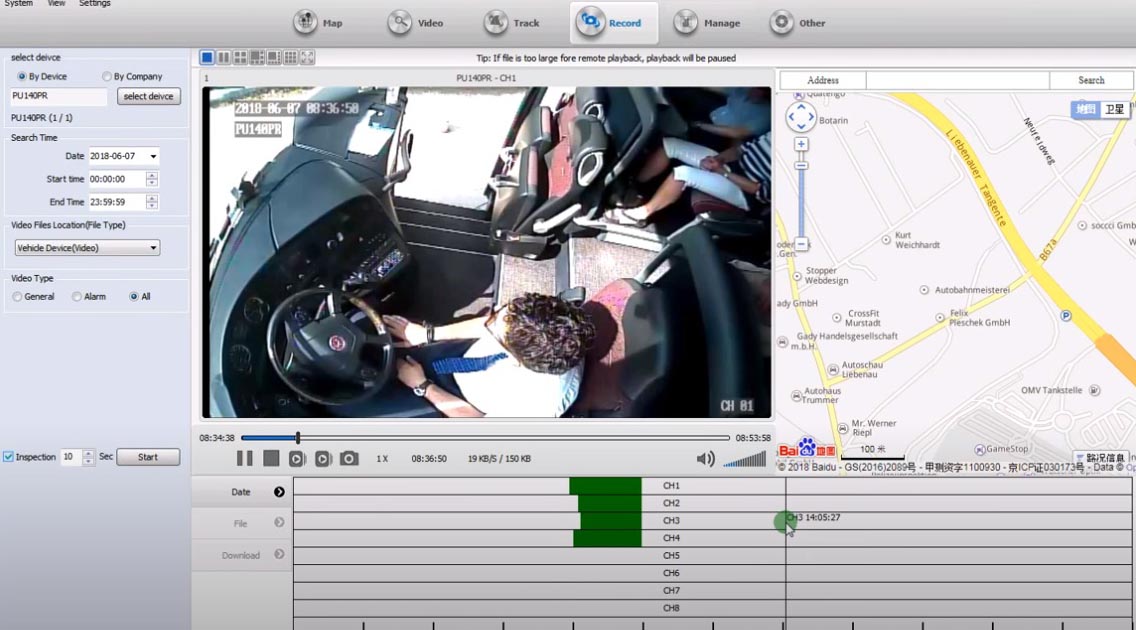The width and height of the screenshot is (1136, 630).
Task: Click the Start time spinner arrows
Action: pos(151,179)
